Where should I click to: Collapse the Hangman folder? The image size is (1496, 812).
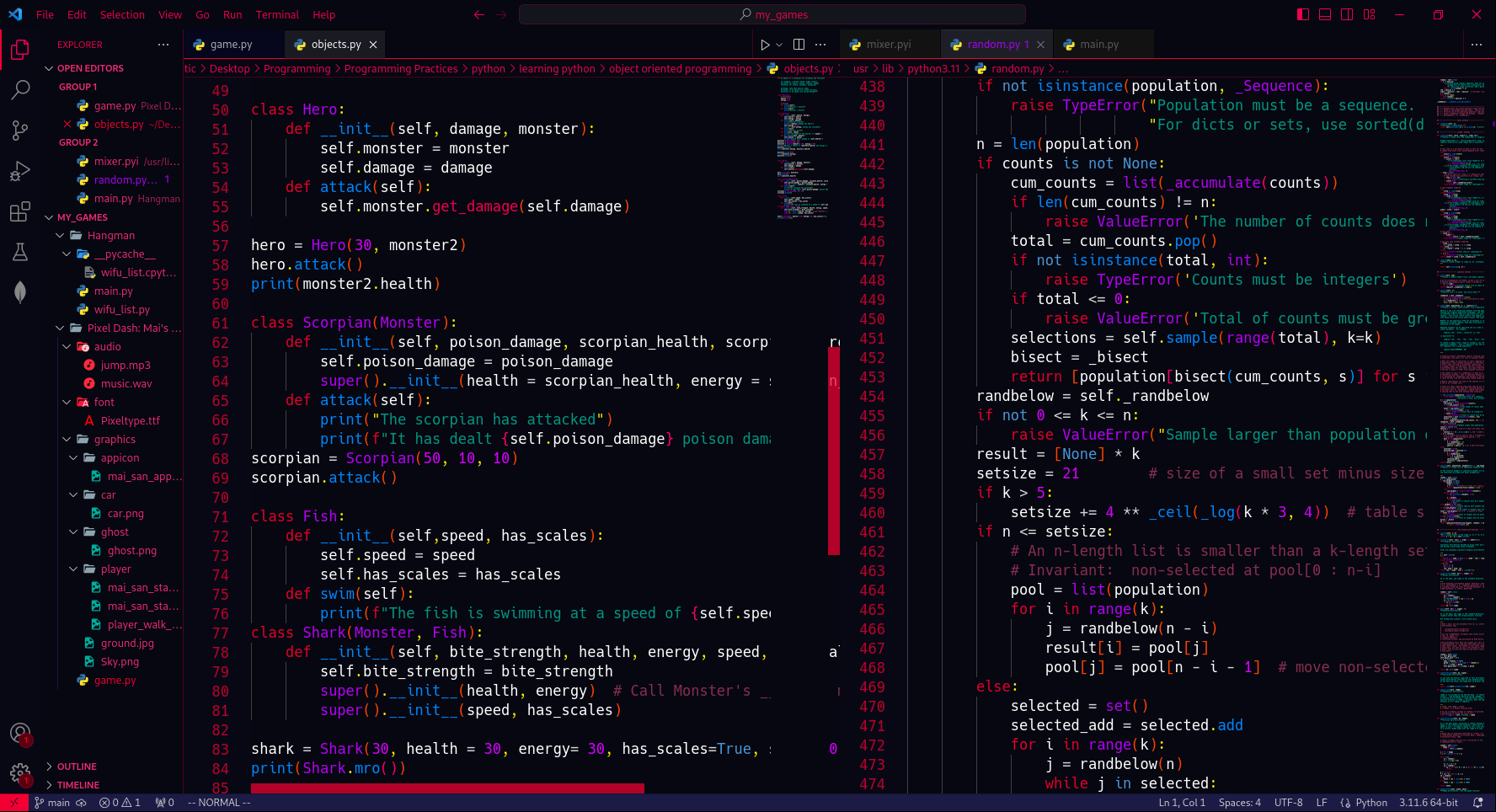pos(111,236)
